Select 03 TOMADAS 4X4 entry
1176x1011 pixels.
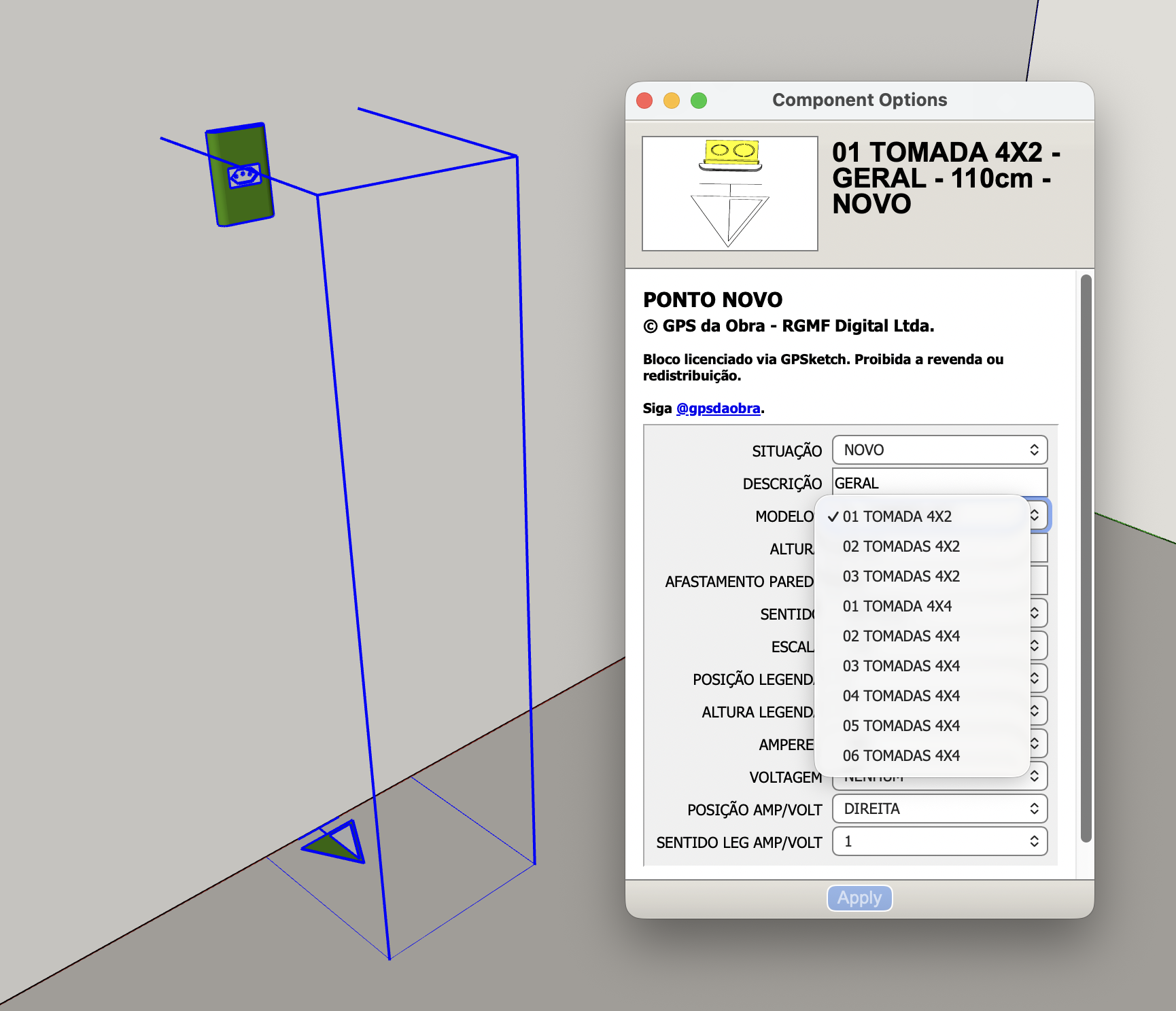(922, 666)
